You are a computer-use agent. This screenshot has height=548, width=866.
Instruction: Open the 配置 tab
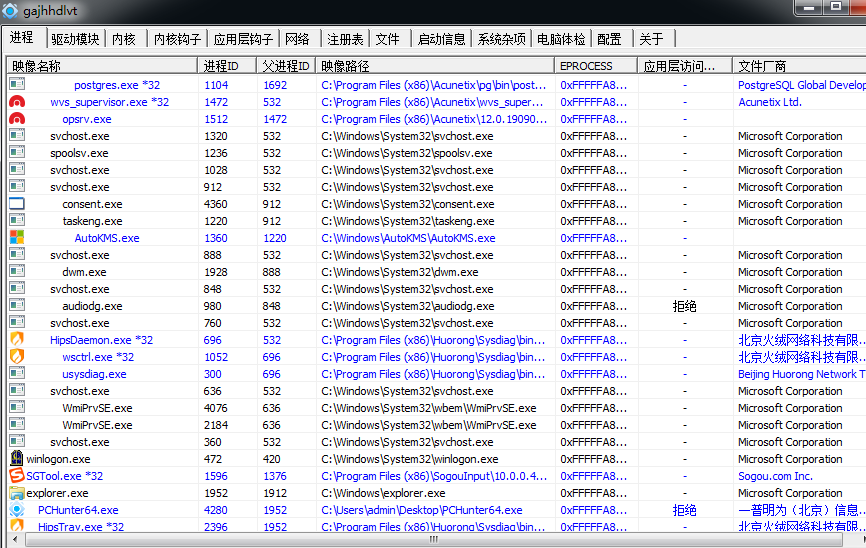[x=610, y=39]
